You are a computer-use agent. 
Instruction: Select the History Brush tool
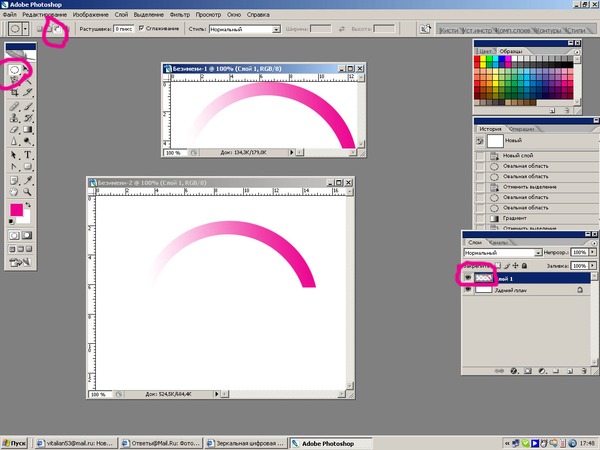point(27,118)
